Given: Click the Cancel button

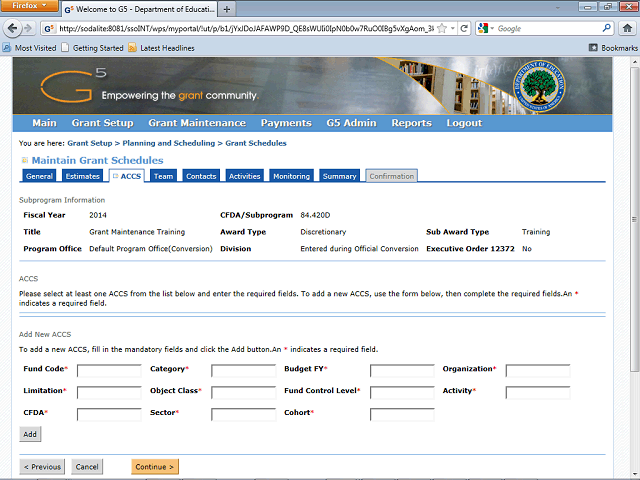Looking at the screenshot, I should [x=87, y=467].
